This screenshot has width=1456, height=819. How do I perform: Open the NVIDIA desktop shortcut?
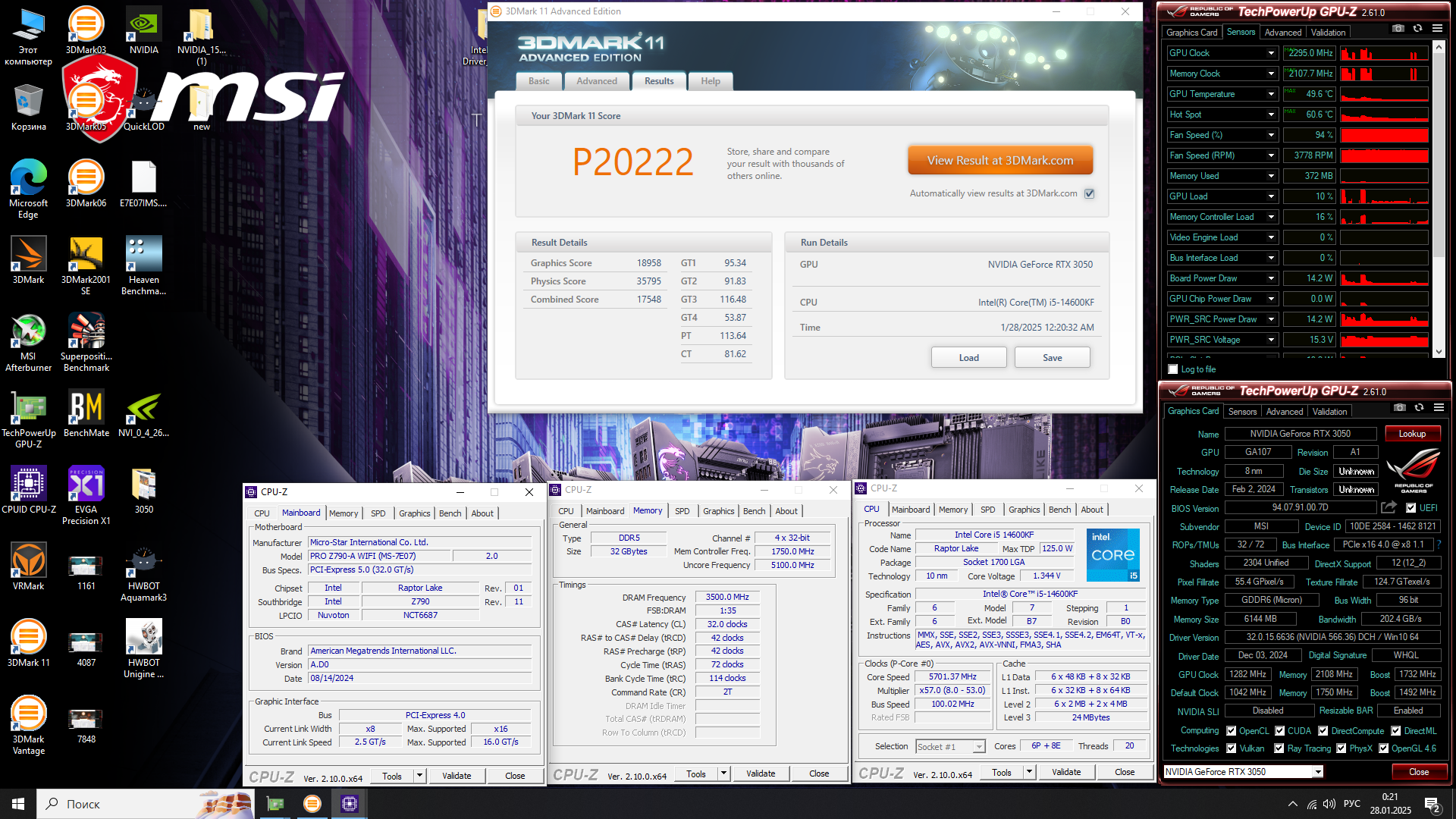click(143, 31)
